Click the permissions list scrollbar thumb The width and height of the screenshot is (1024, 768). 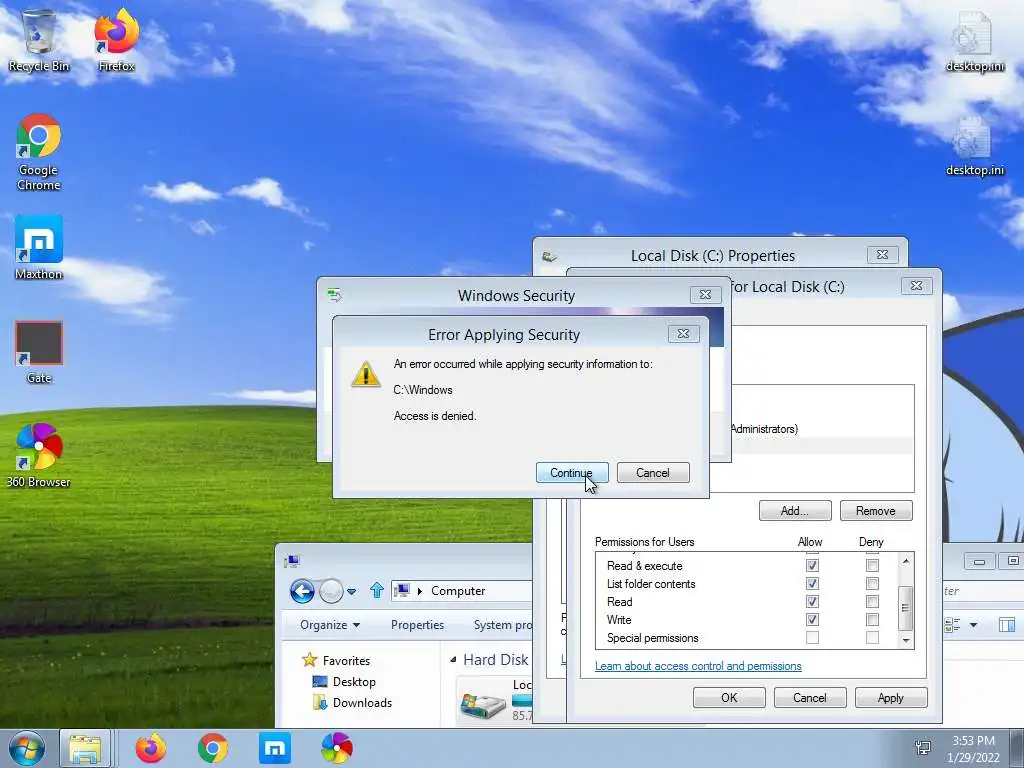point(905,607)
